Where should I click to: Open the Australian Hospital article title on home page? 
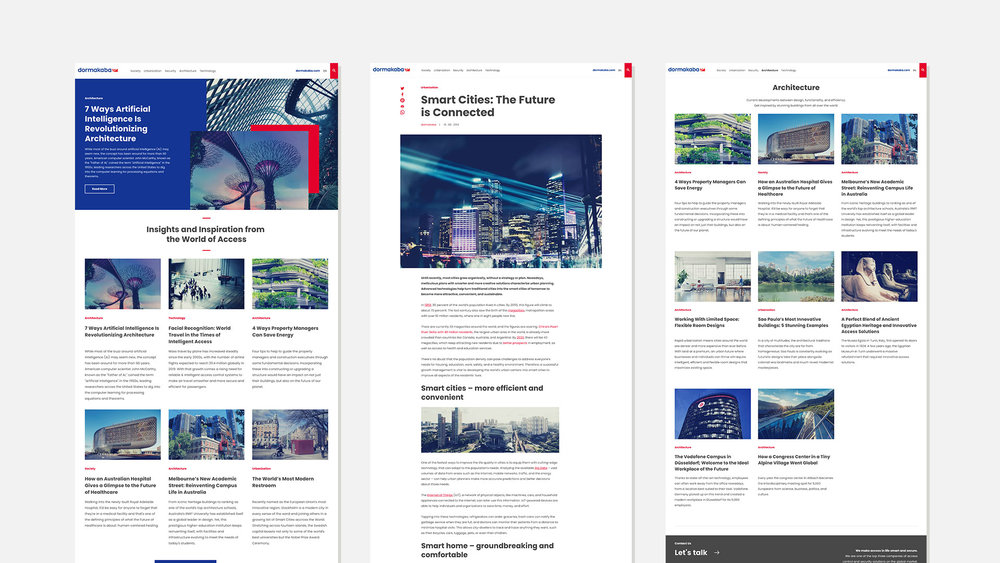click(x=121, y=485)
